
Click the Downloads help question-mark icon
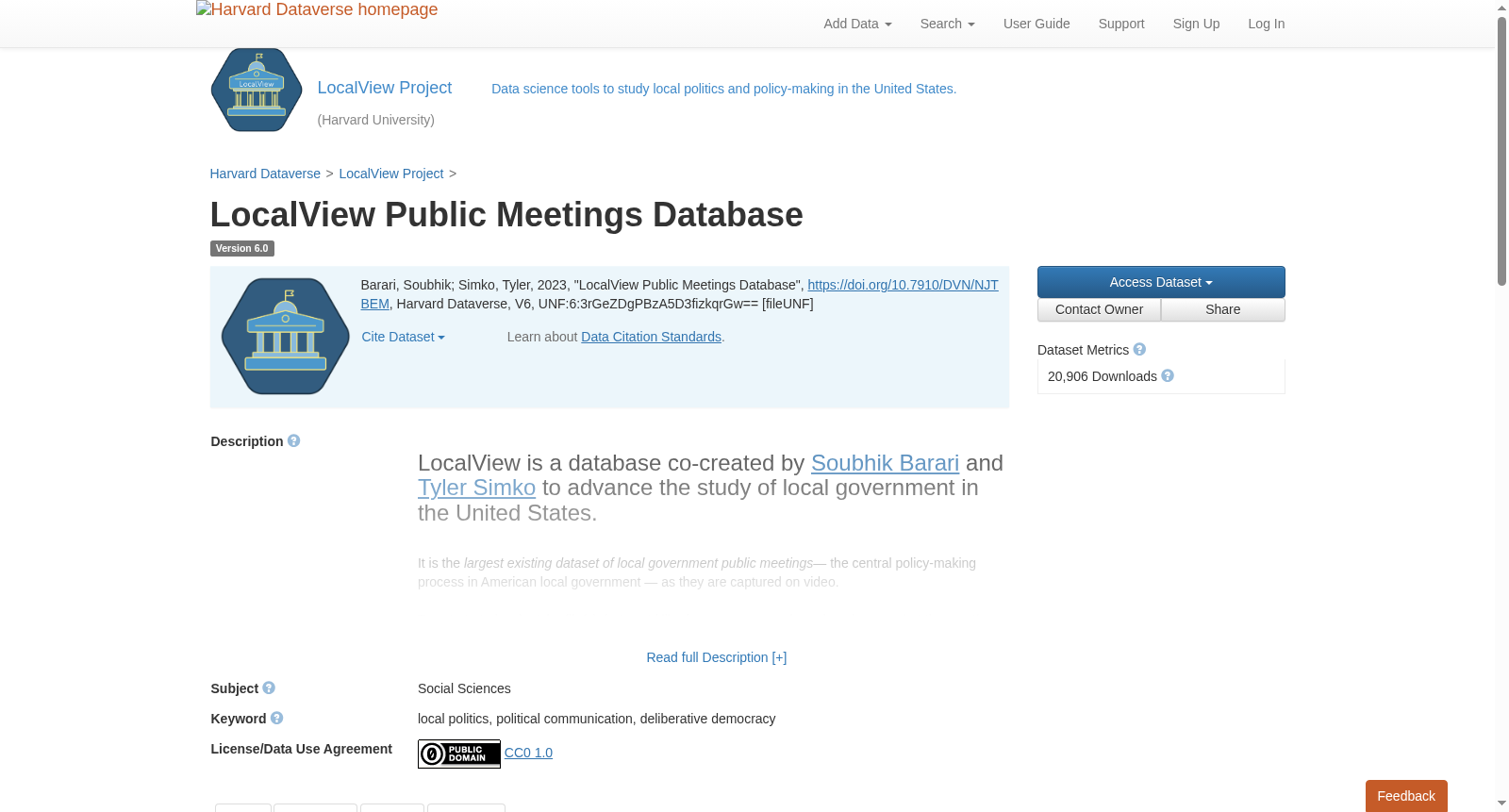[x=1168, y=375]
